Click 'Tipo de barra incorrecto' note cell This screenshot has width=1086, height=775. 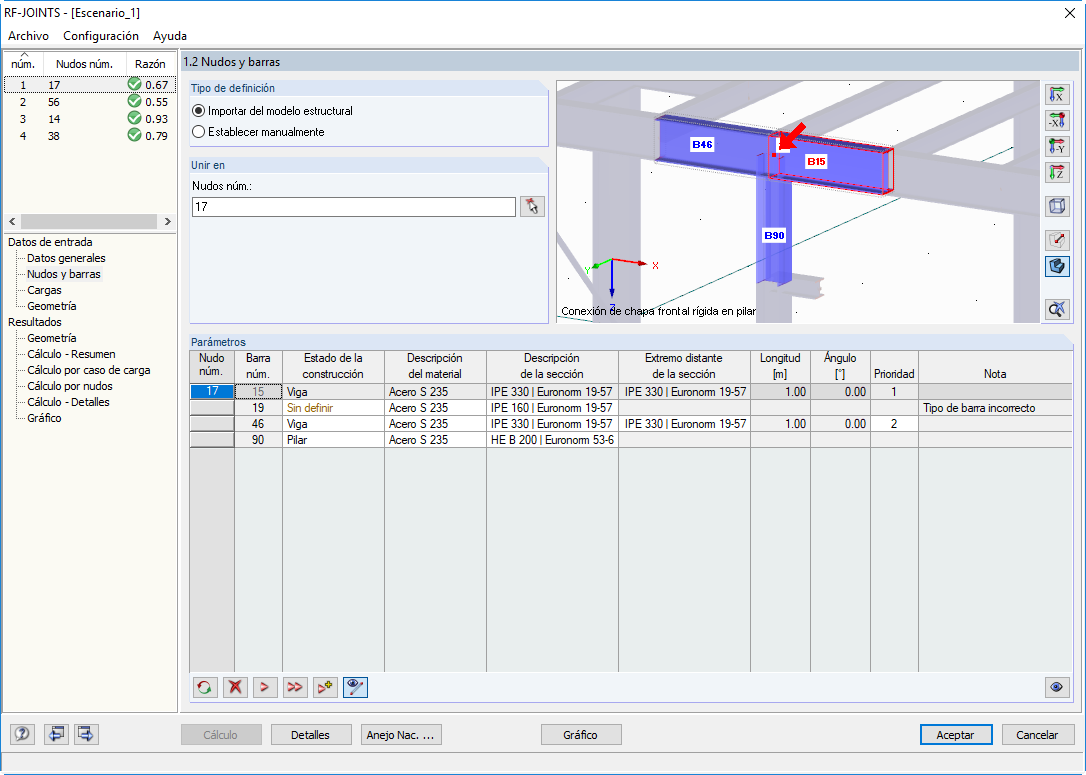point(995,408)
